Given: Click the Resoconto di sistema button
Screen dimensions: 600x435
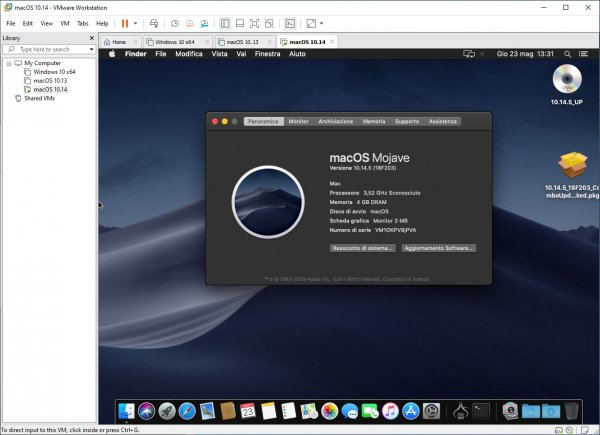Looking at the screenshot, I should [x=363, y=248].
